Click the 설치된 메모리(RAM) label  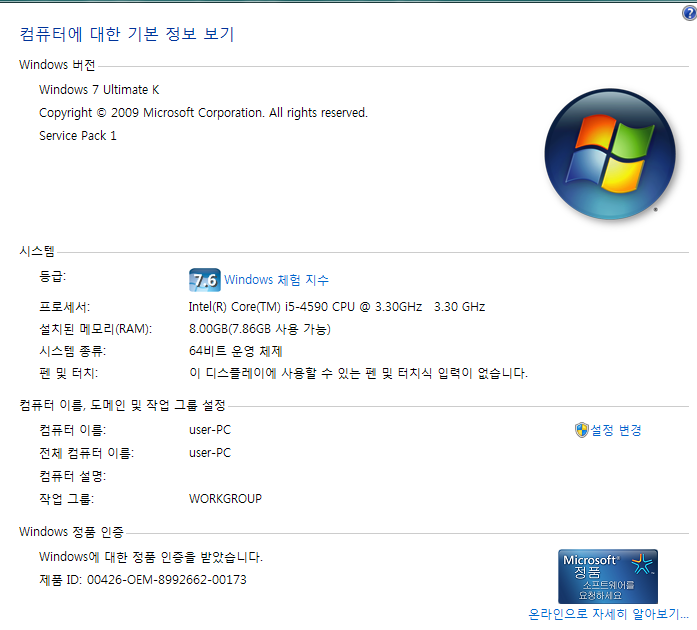96,329
